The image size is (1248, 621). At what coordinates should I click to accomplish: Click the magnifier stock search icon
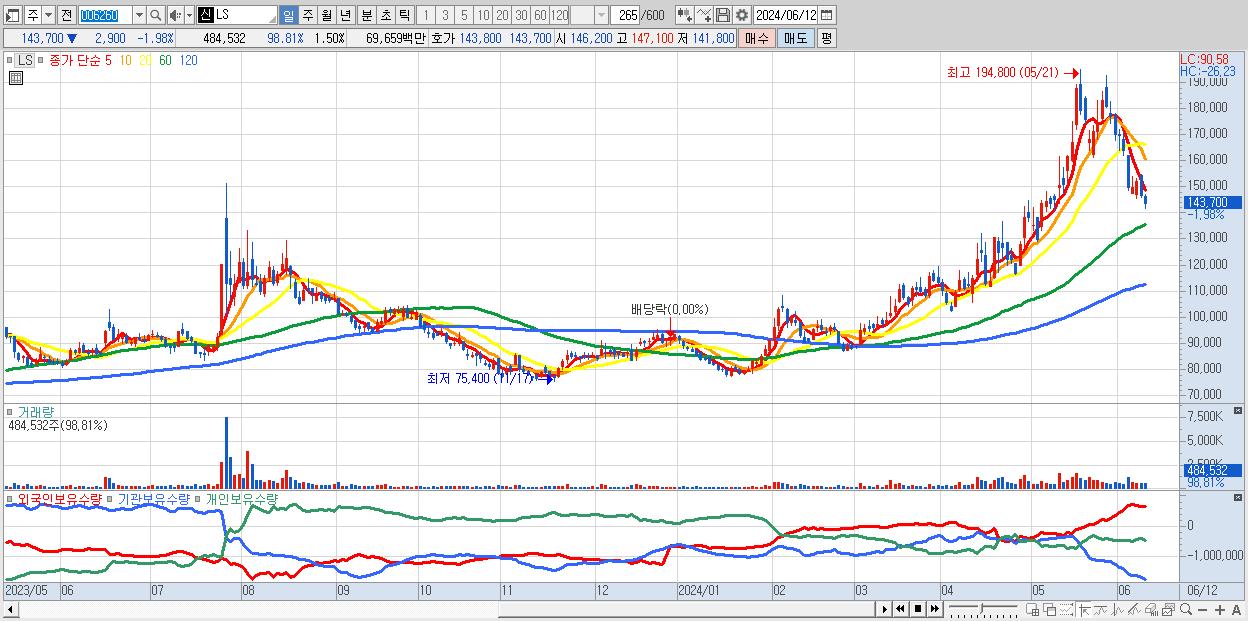click(x=155, y=15)
